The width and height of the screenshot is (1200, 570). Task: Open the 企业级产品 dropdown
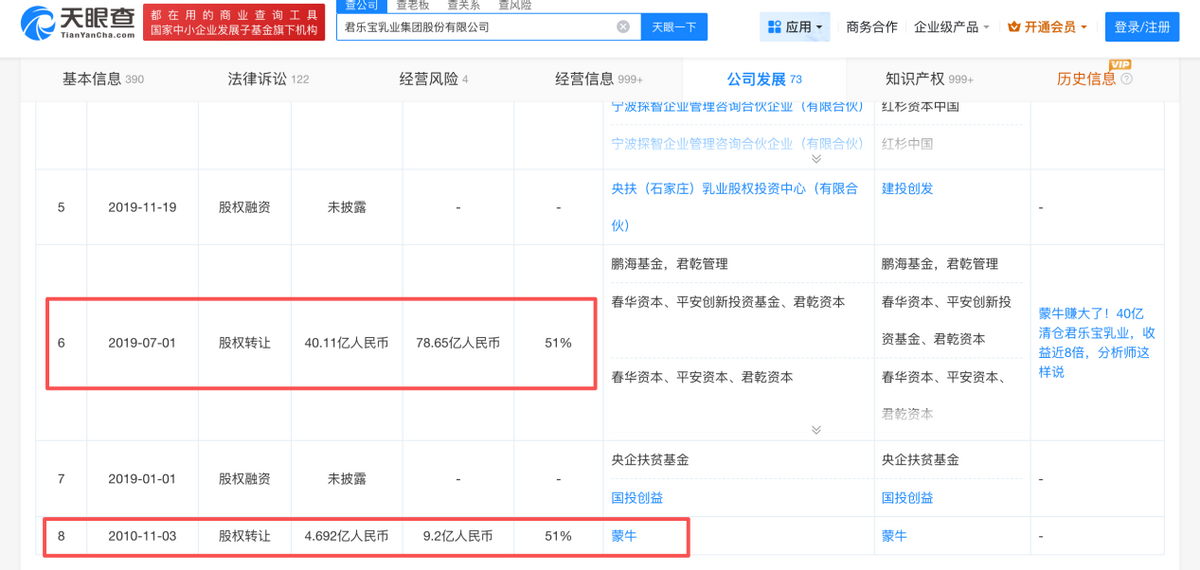(x=951, y=27)
